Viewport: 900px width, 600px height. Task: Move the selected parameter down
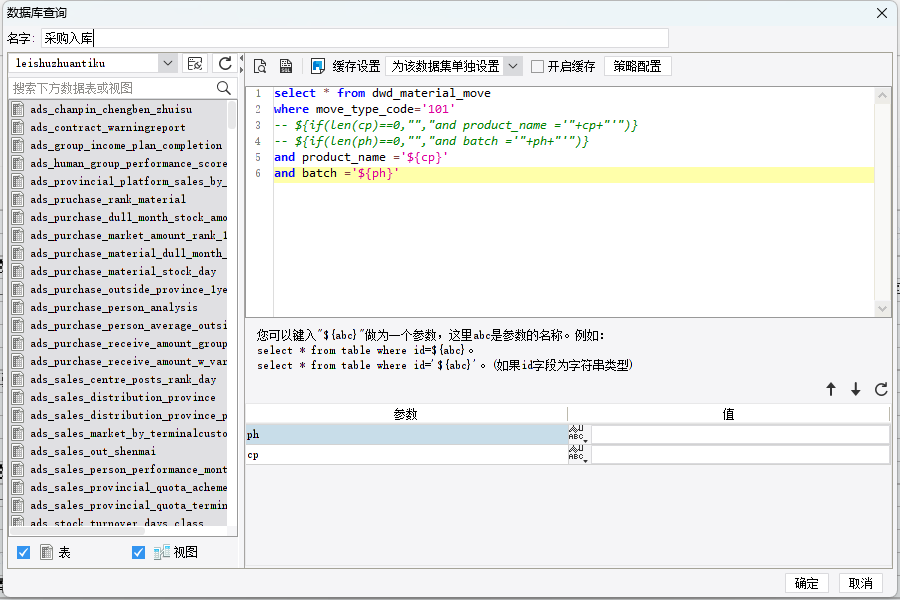tap(856, 389)
